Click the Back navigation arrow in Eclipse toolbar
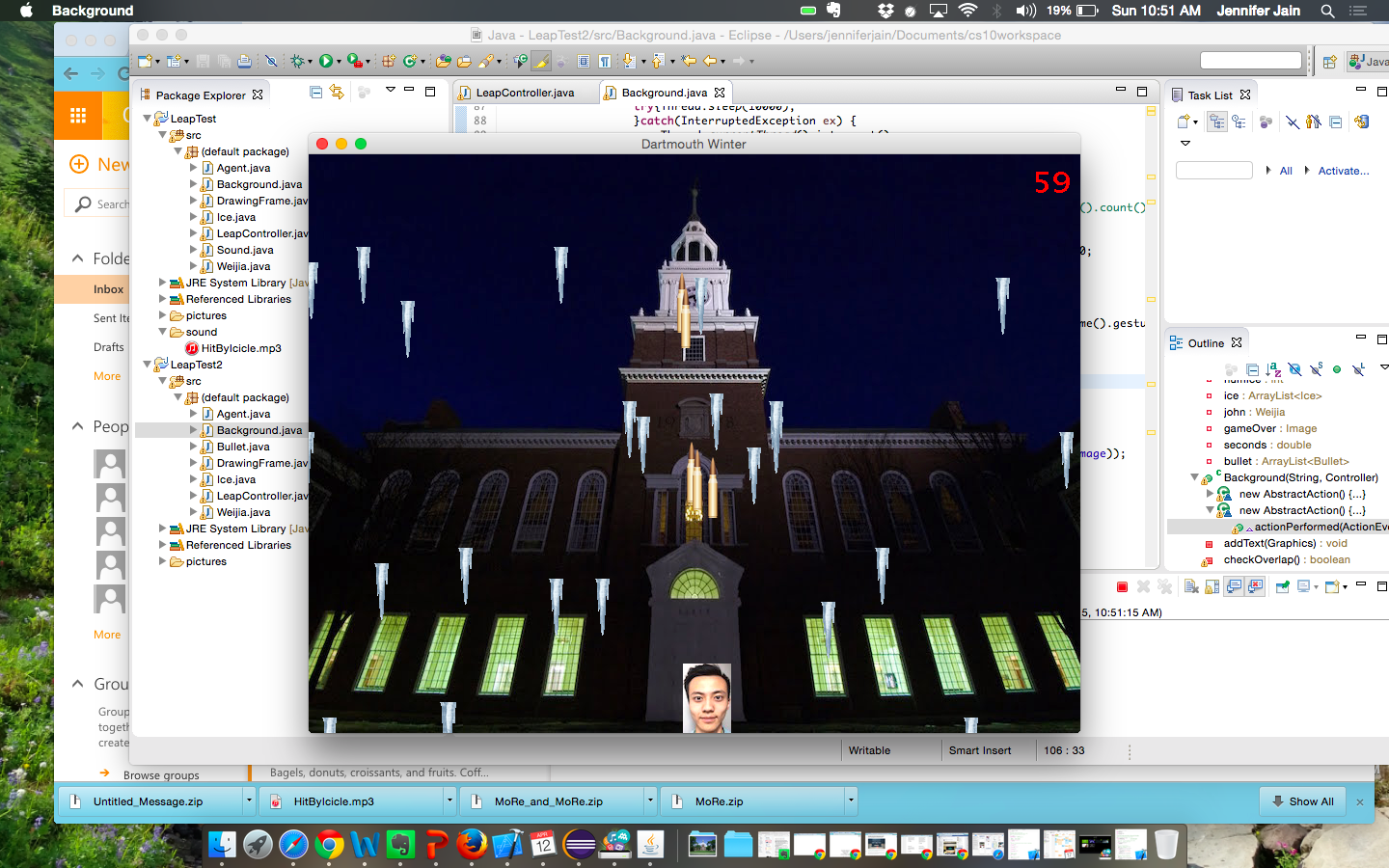This screenshot has width=1389, height=868. 709,61
